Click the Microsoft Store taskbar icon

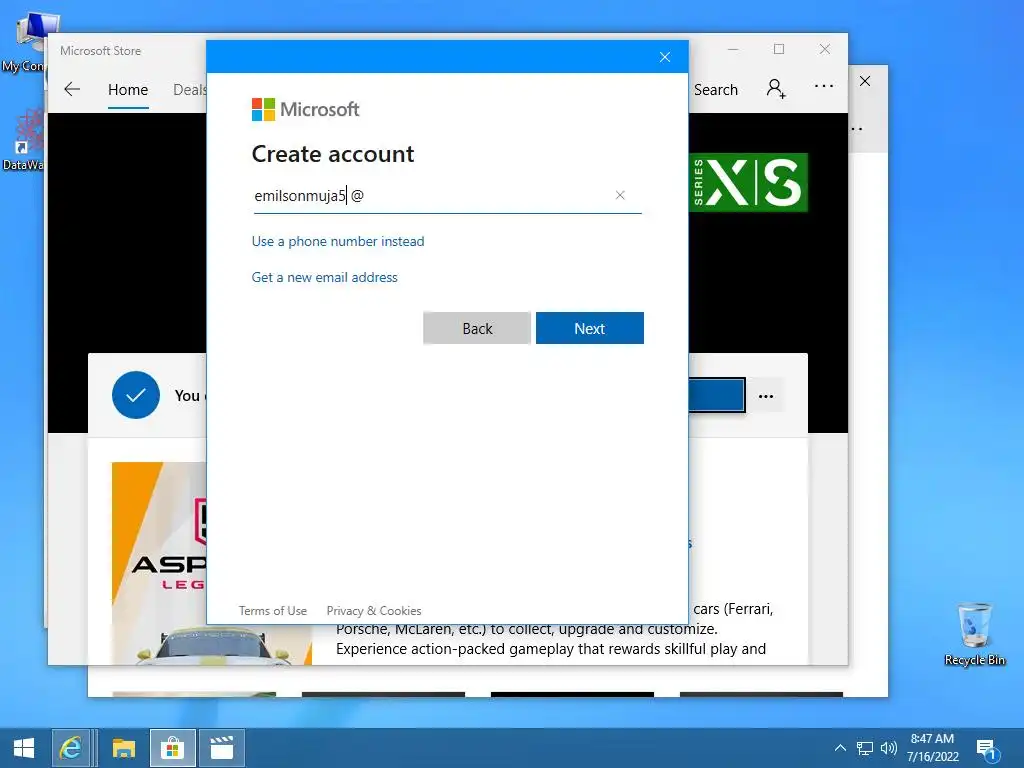tap(172, 748)
